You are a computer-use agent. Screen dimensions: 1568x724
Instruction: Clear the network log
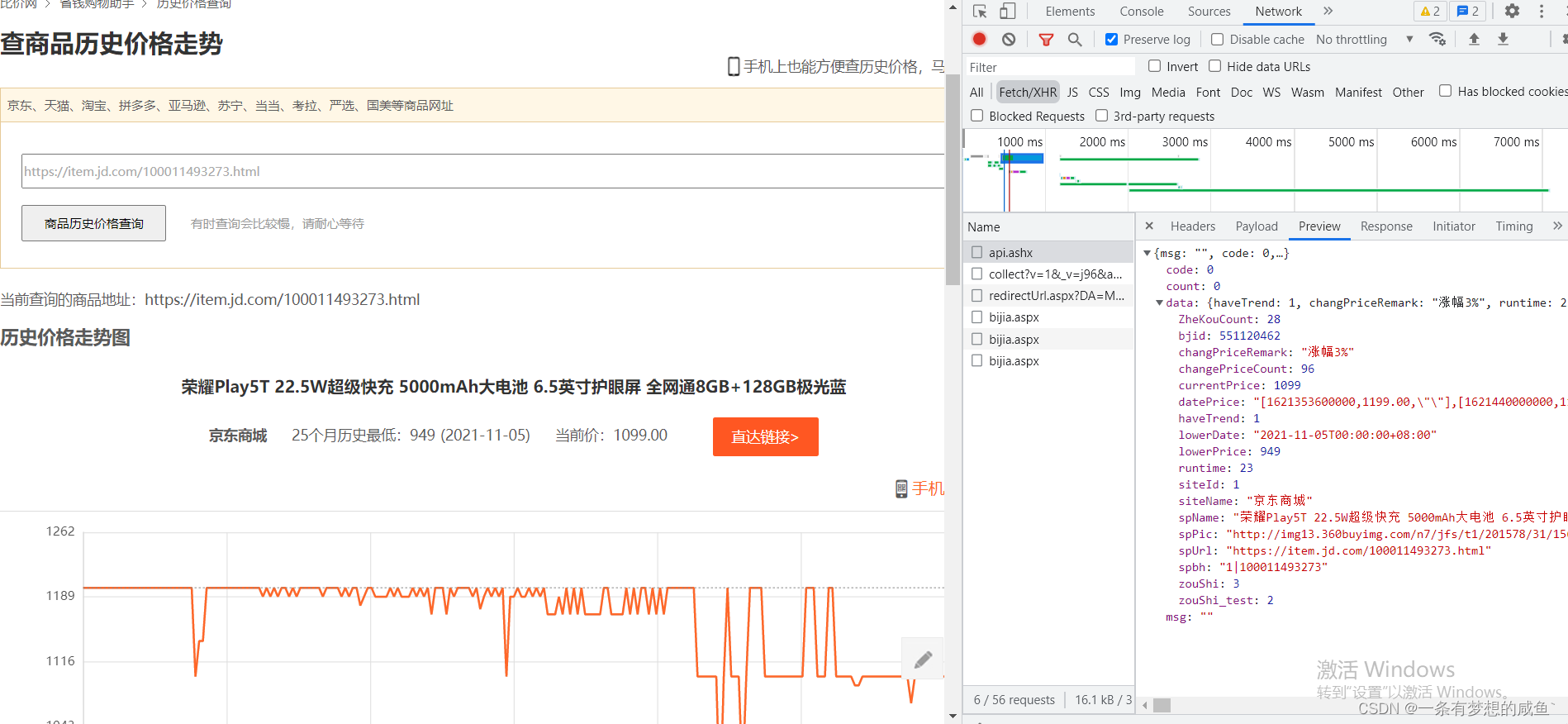[x=1009, y=39]
